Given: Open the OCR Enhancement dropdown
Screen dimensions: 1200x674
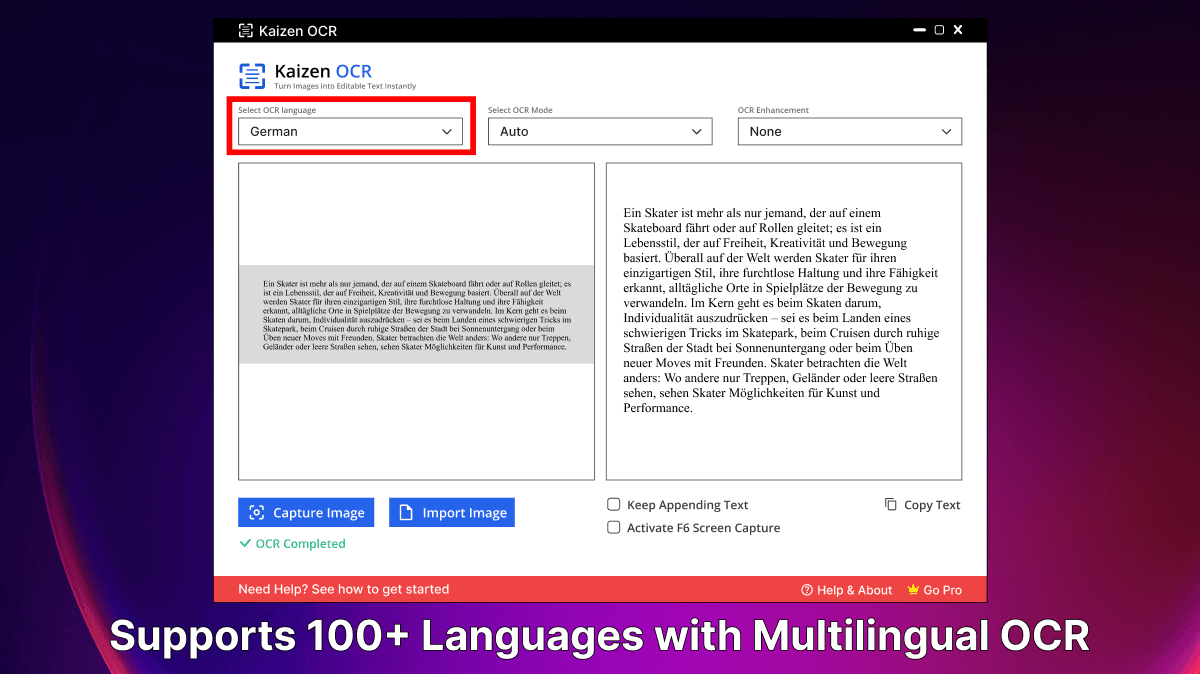Looking at the screenshot, I should (x=849, y=131).
